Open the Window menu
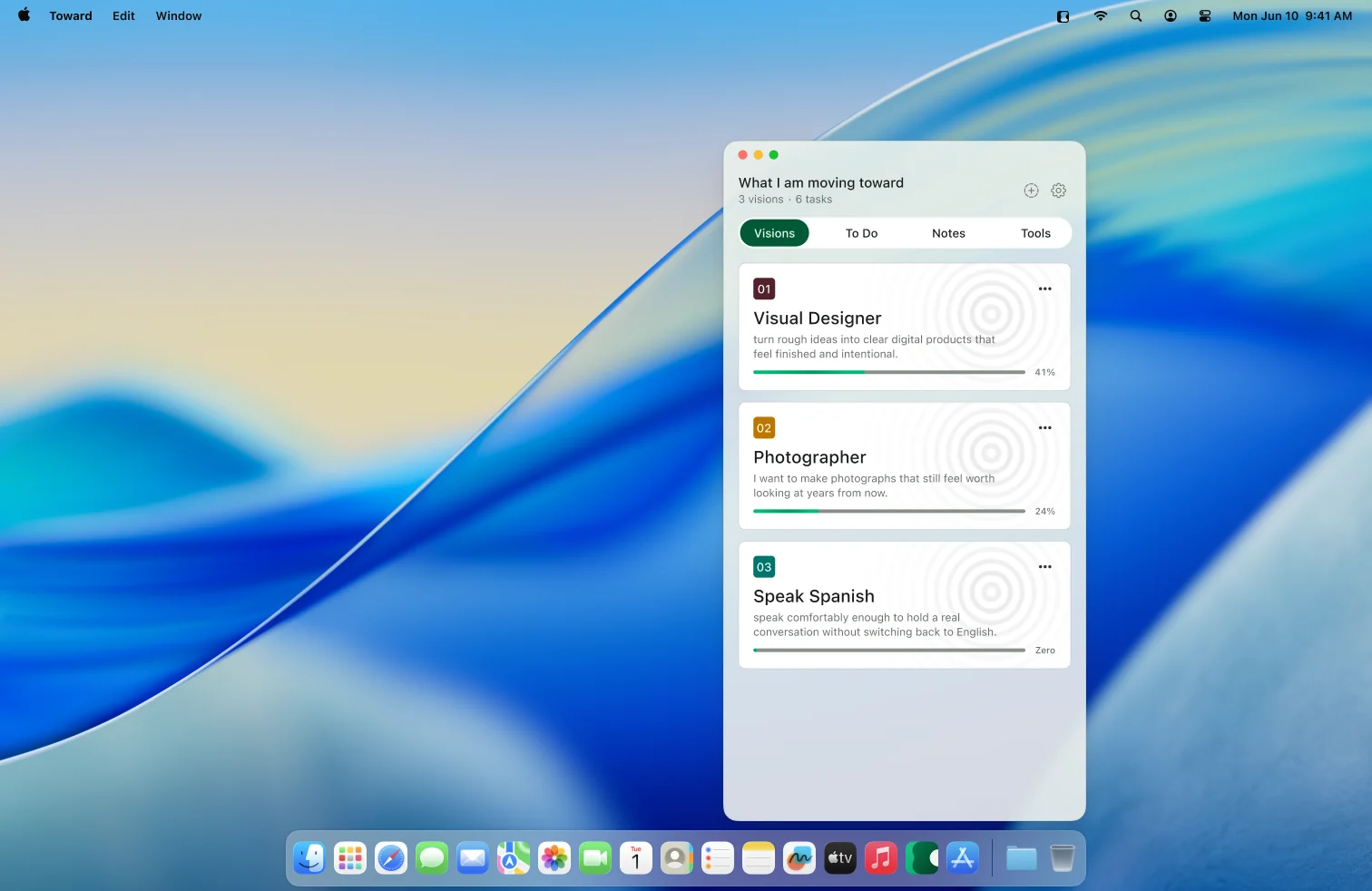The image size is (1372, 891). click(179, 15)
